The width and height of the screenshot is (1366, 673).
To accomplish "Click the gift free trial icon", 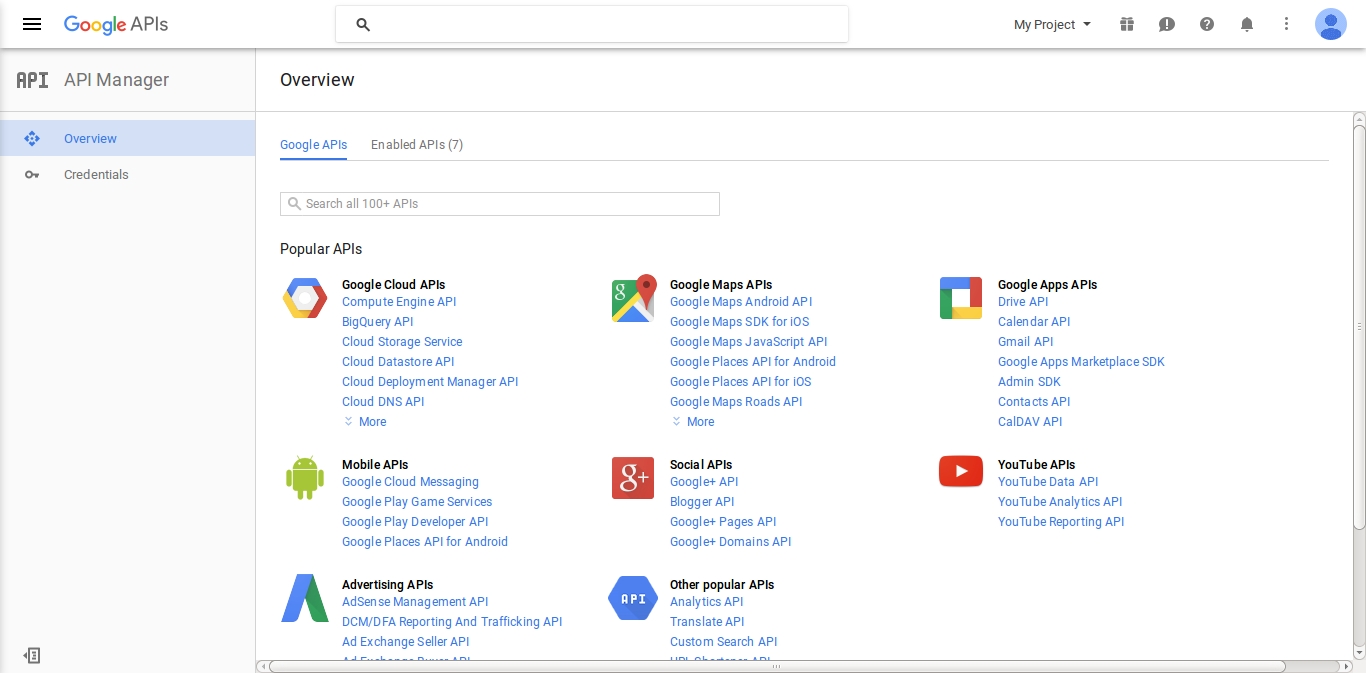I will click(x=1127, y=24).
